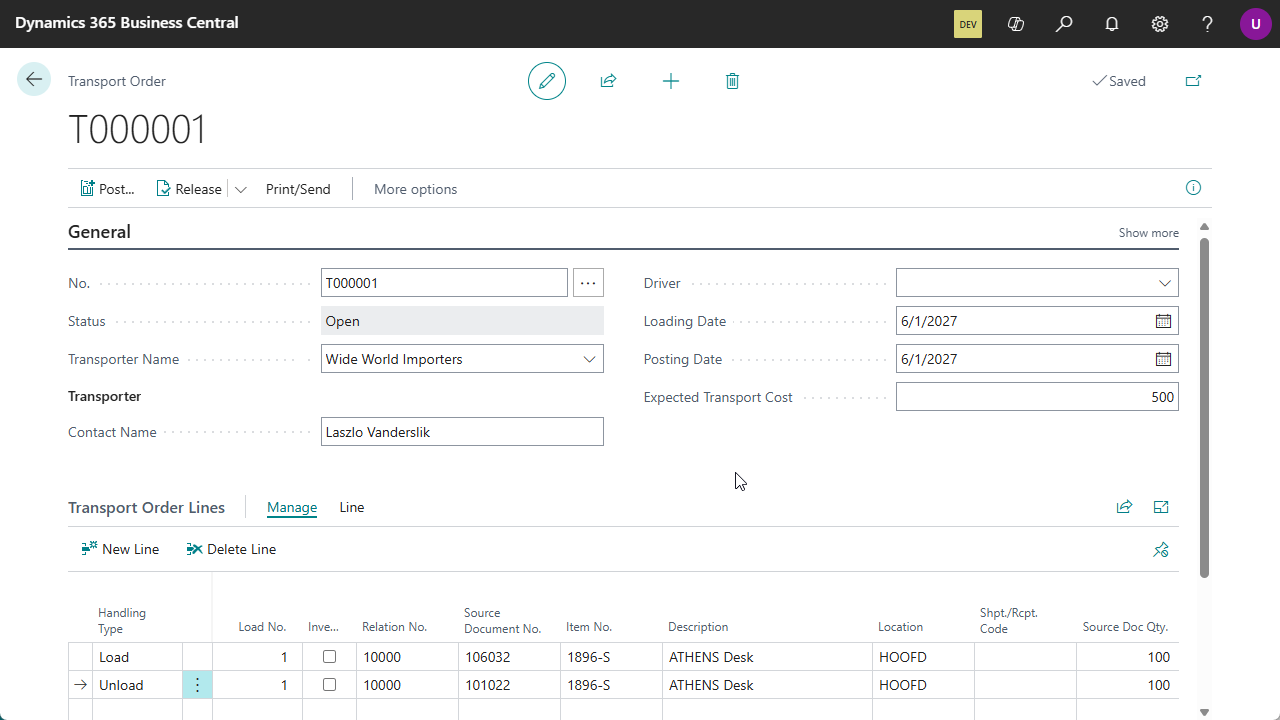Open the Print/Send menu
Viewport: 1280px width, 720px height.
coord(298,189)
